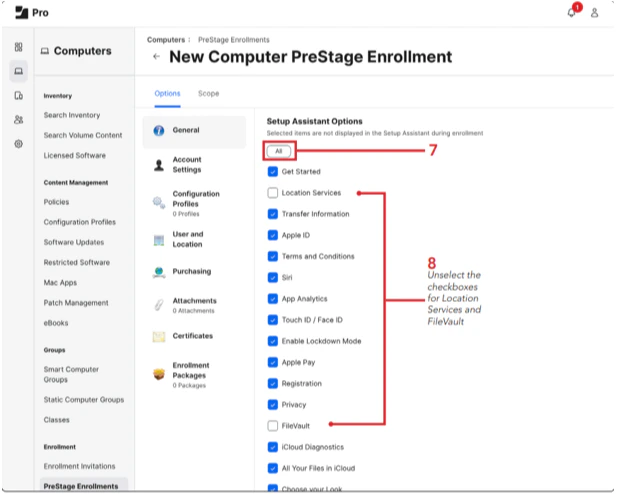
Task: Open Classes in the sidebar
Action: coord(56,421)
